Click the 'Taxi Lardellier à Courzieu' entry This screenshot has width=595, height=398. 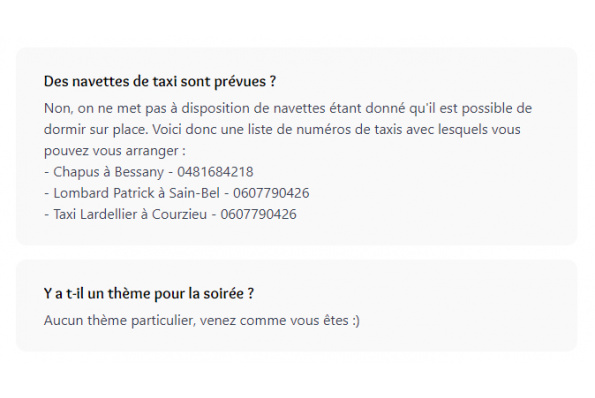[130, 214]
